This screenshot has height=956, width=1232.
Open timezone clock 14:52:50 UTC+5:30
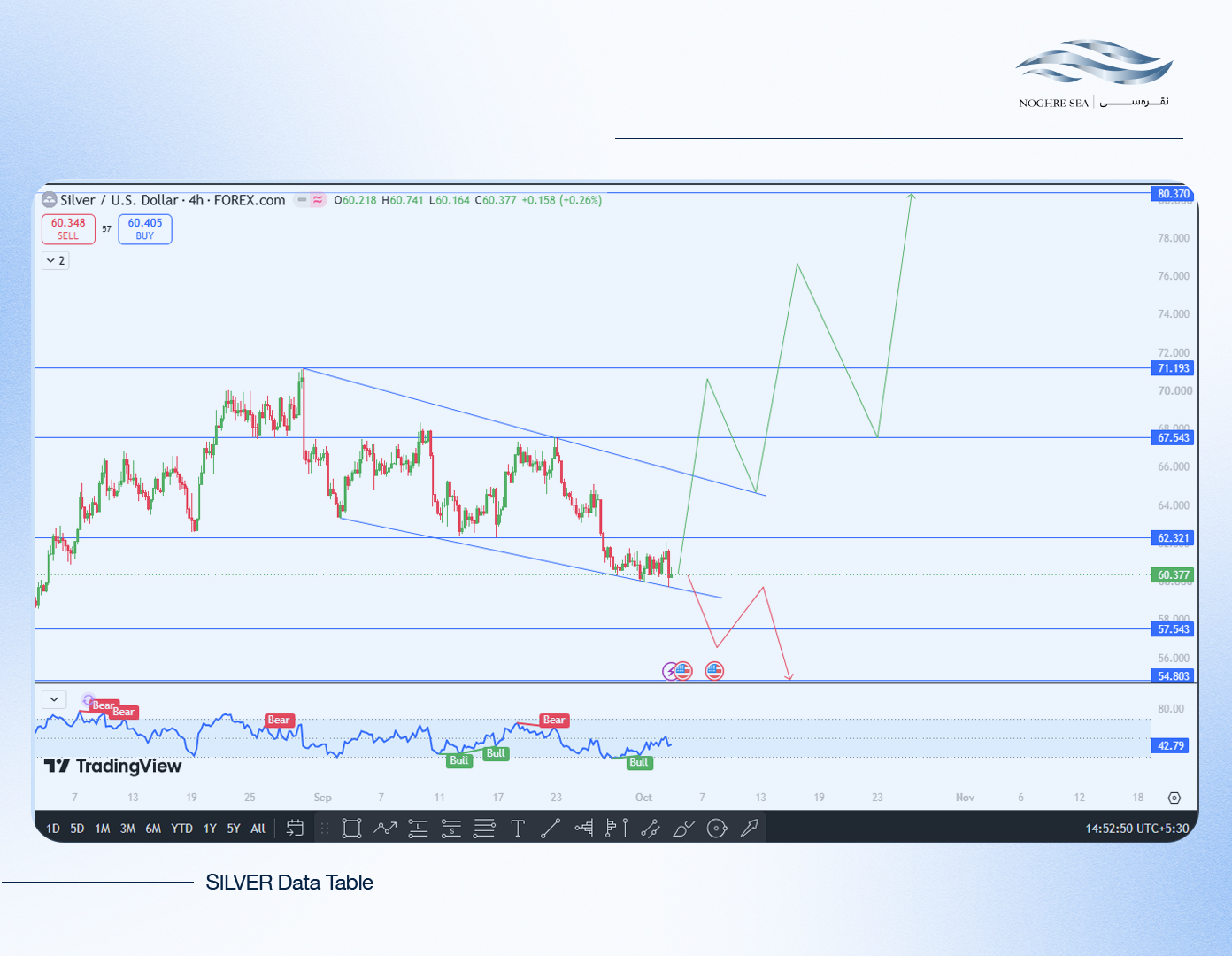pos(1137,829)
